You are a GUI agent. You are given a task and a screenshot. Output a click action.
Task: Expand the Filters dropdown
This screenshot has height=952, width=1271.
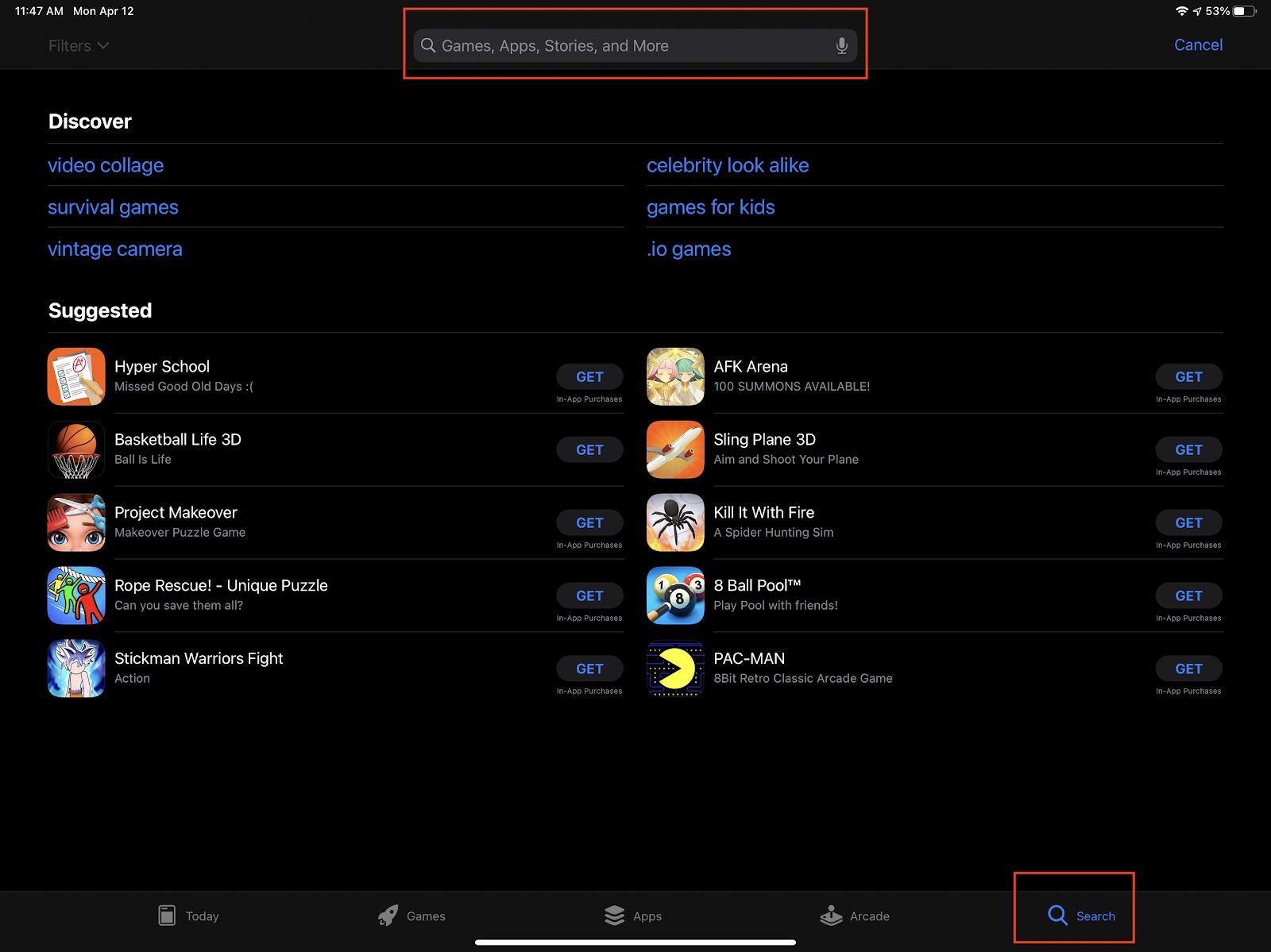coord(79,46)
